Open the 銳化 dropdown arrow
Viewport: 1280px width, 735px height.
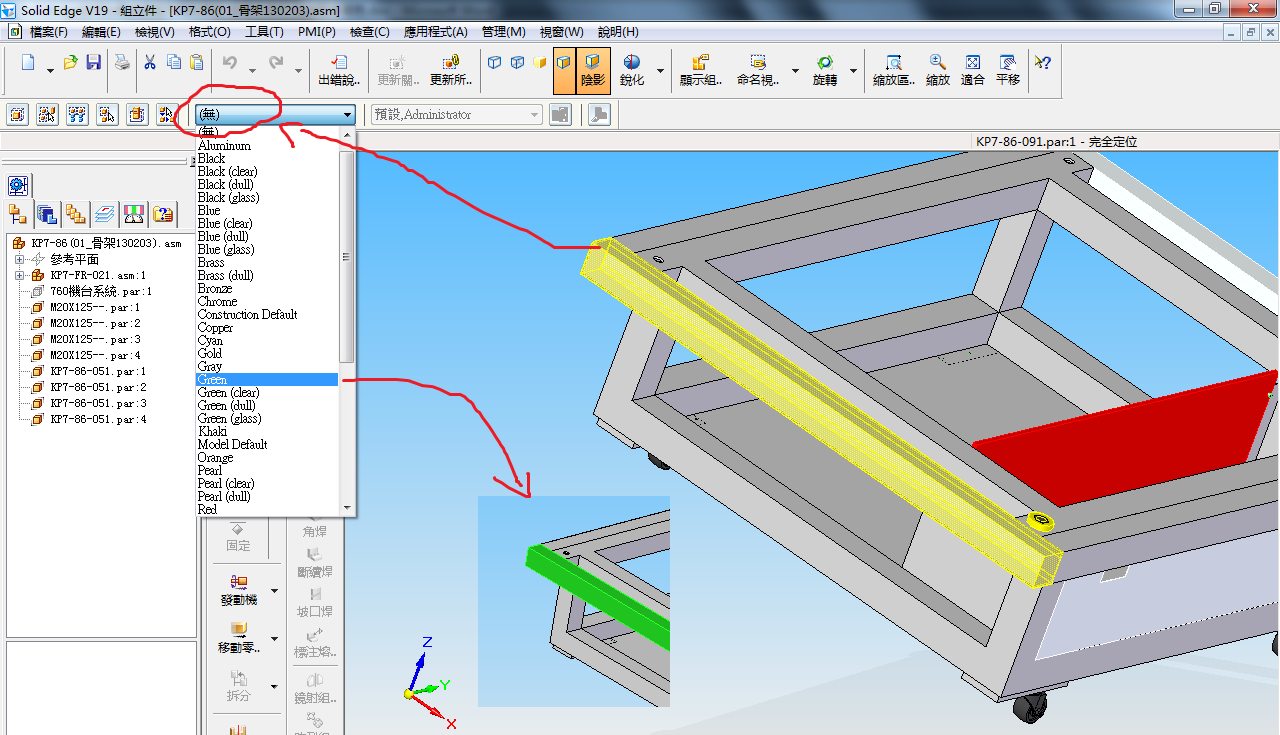point(660,71)
